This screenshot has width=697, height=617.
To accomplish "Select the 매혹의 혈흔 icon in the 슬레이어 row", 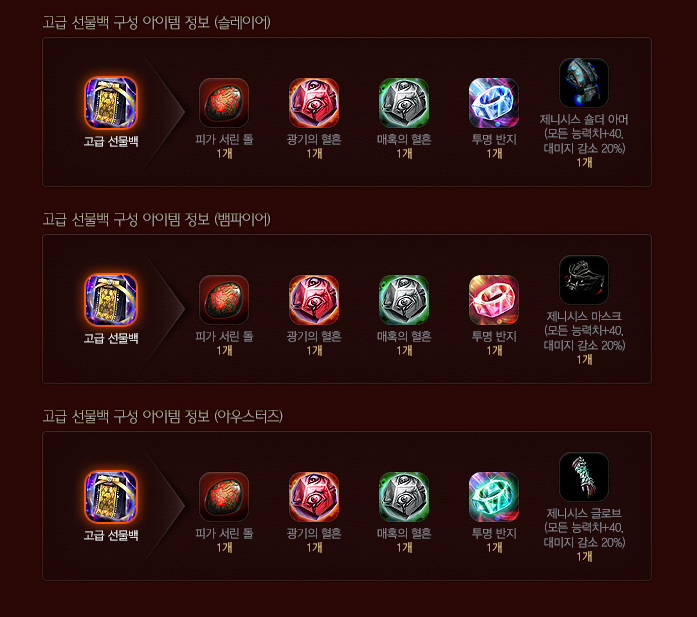I will (x=404, y=103).
